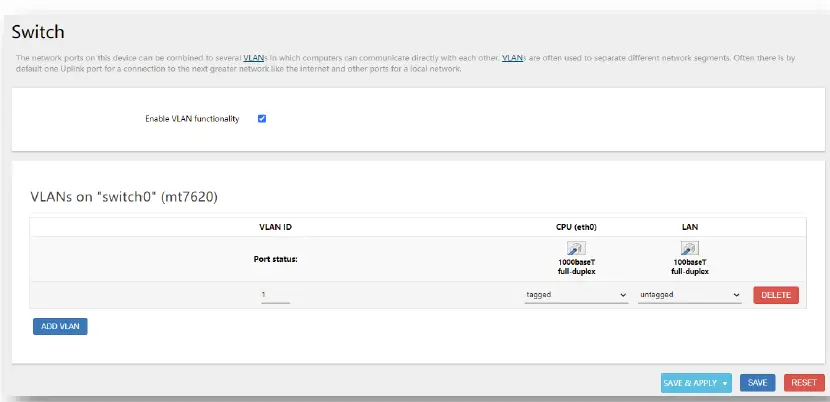
Task: Click the CPU (eth0) port status icon
Action: tap(576, 248)
